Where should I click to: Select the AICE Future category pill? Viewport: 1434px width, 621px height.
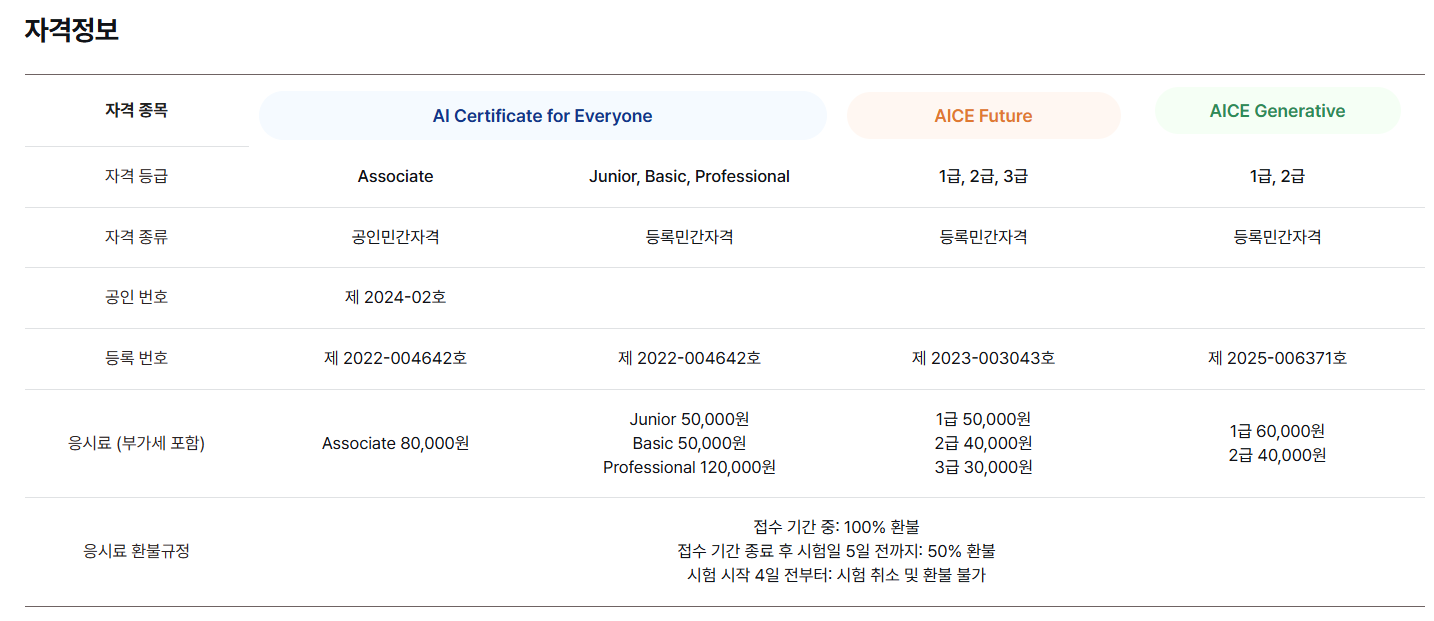point(983,116)
